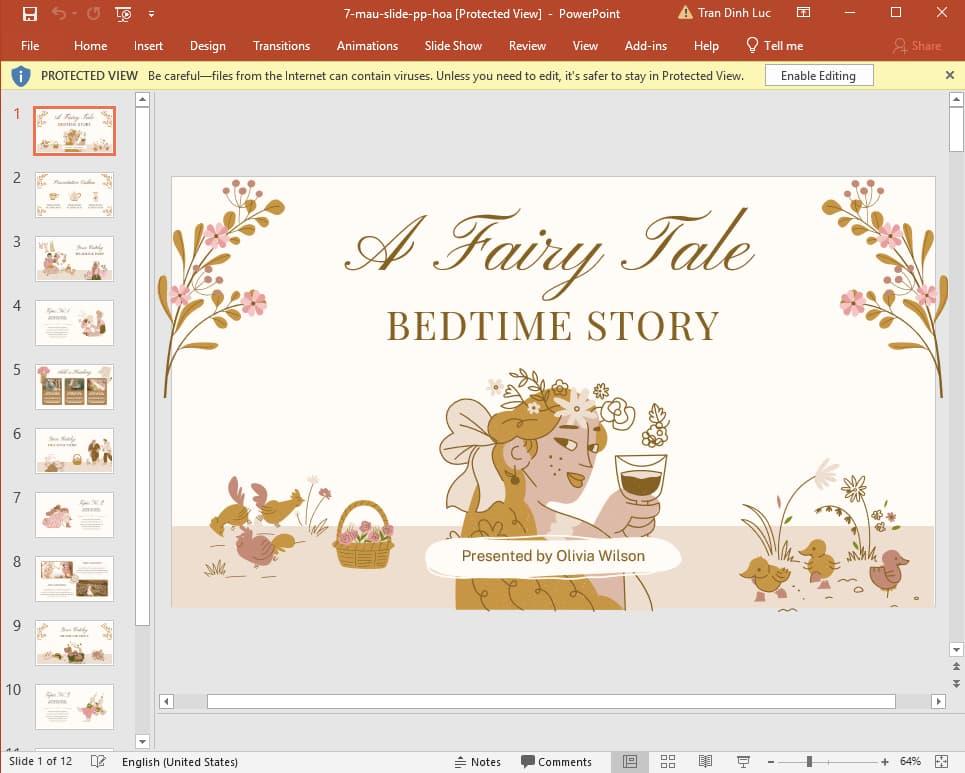This screenshot has width=965, height=773.
Task: Click the proofing status icon near Slide 1 of 12
Action: click(x=97, y=761)
